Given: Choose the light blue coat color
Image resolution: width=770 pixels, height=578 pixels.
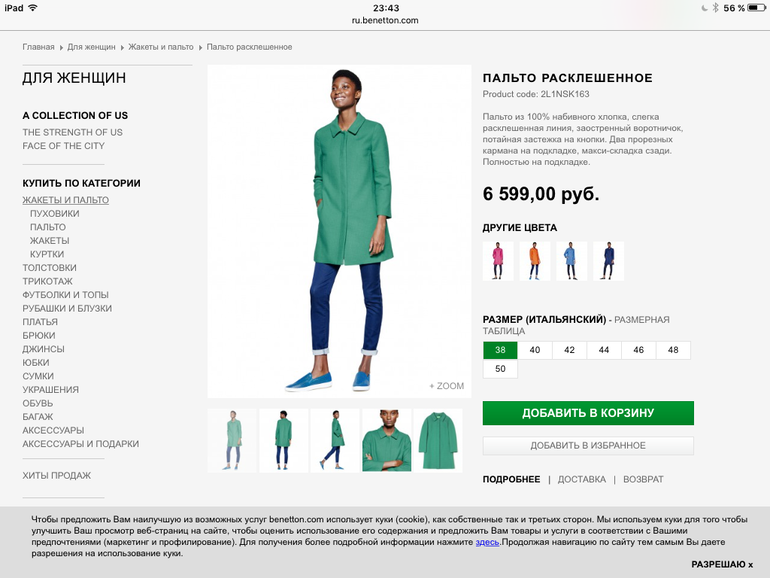Looking at the screenshot, I should click(x=572, y=261).
